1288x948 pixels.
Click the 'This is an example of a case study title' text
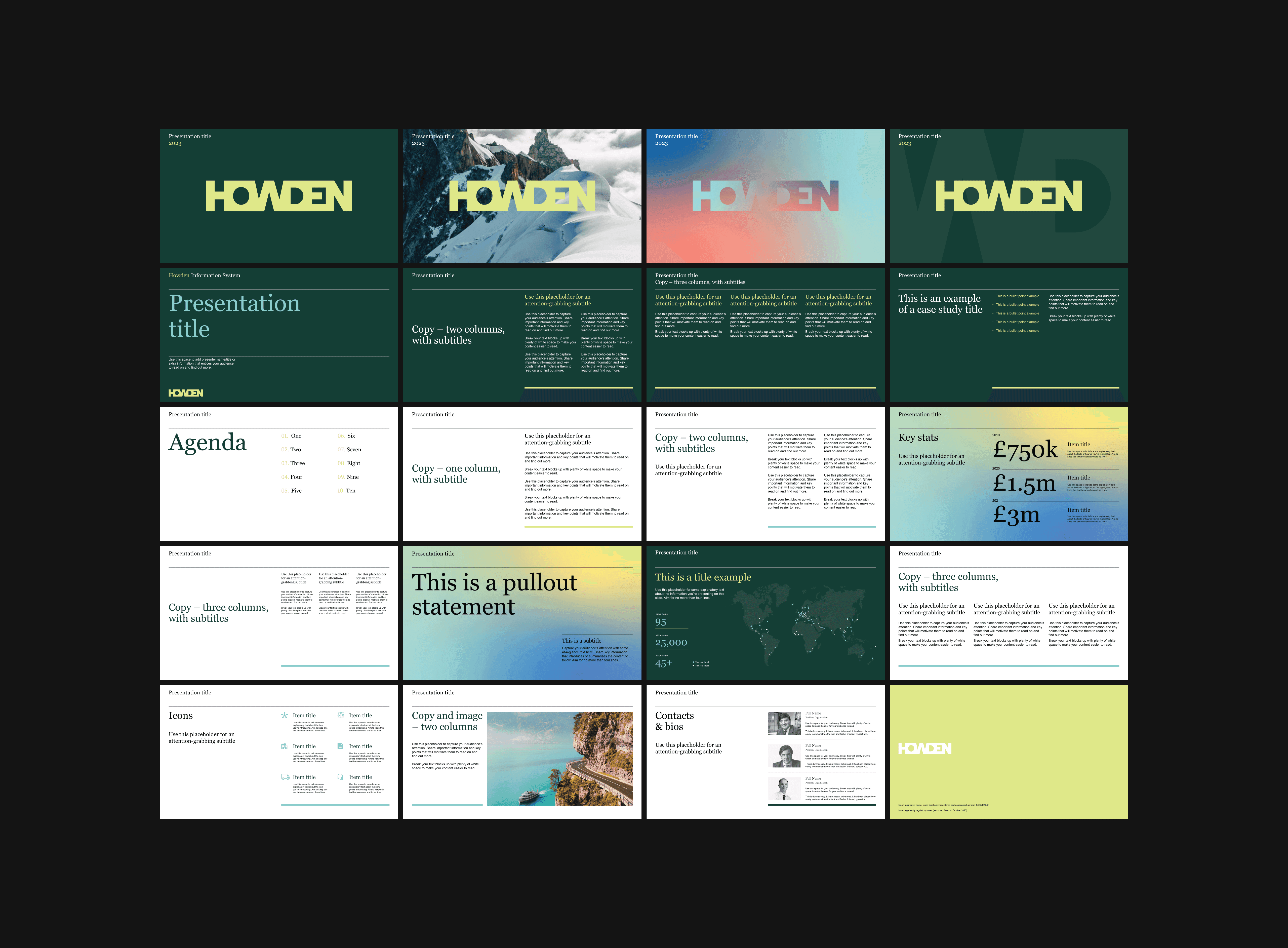940,304
